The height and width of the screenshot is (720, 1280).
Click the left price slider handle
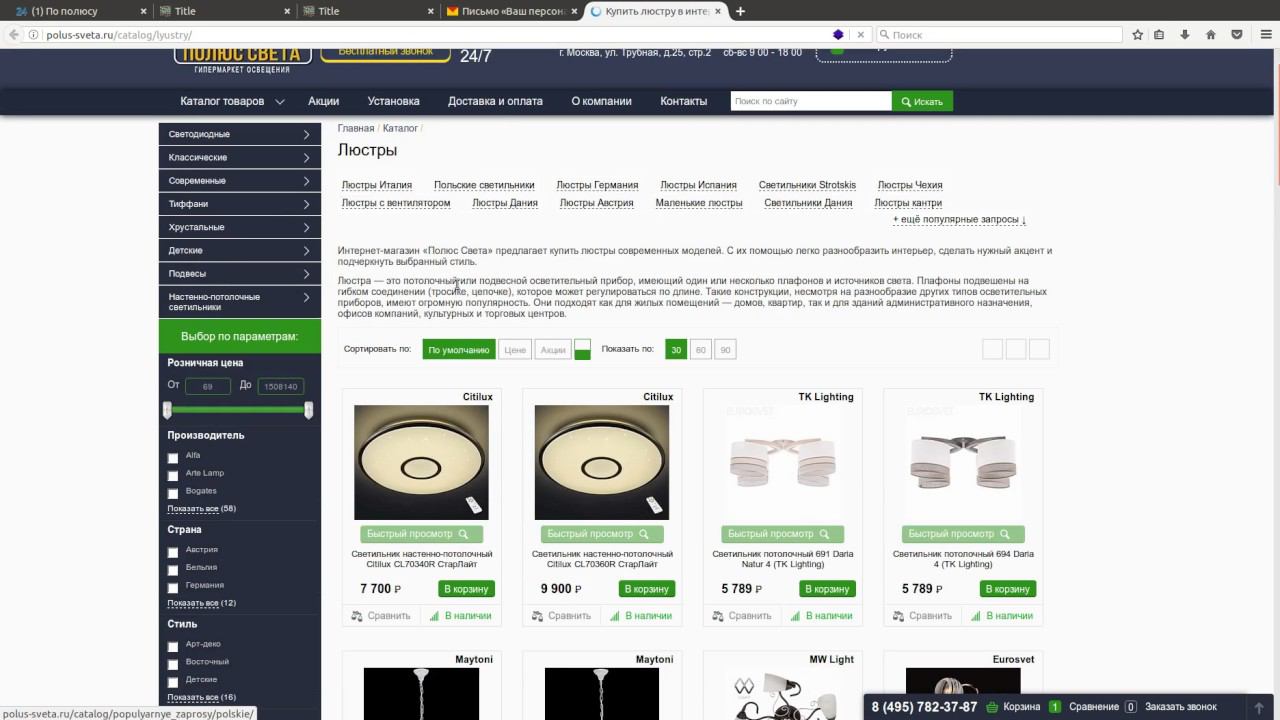coord(167,409)
